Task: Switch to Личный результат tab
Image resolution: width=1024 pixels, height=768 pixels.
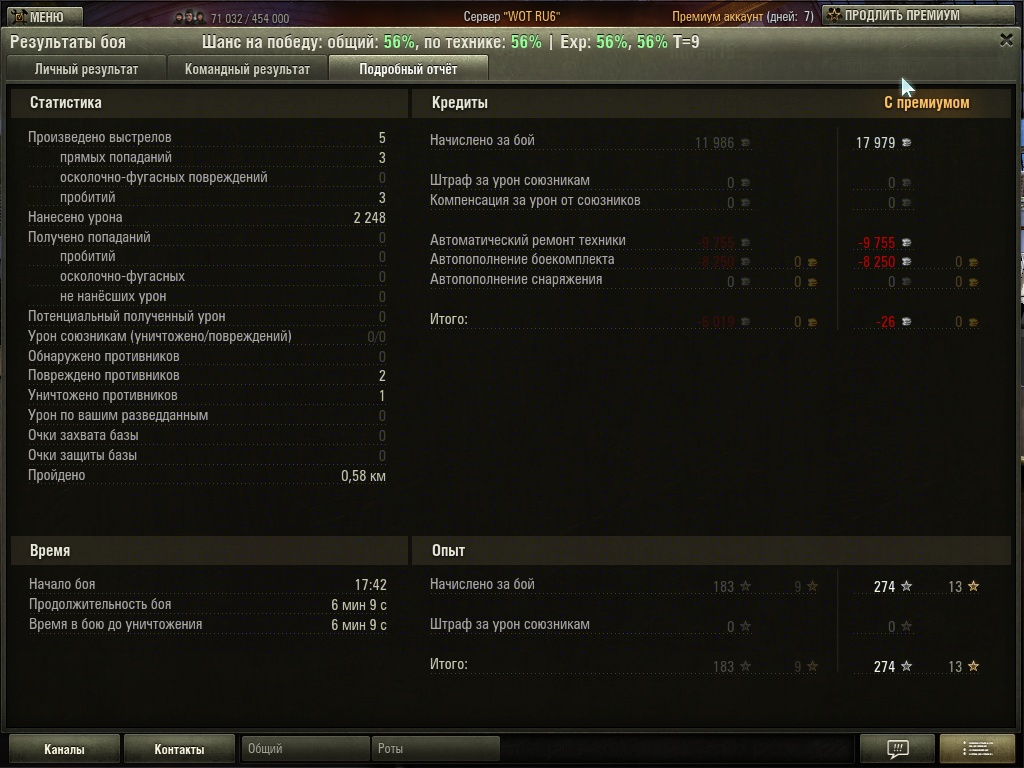Action: coord(86,69)
